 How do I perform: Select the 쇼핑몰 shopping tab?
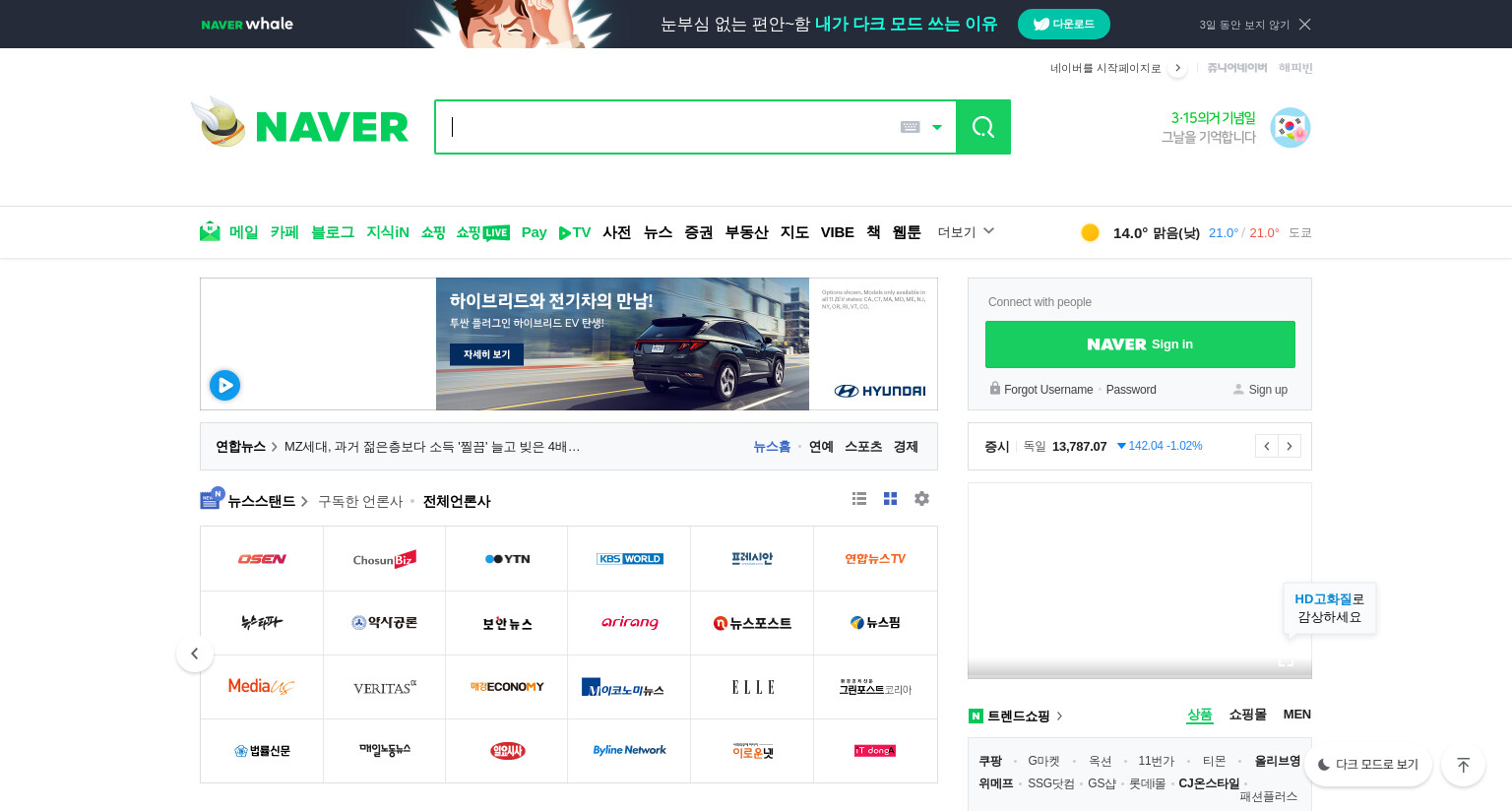1247,715
